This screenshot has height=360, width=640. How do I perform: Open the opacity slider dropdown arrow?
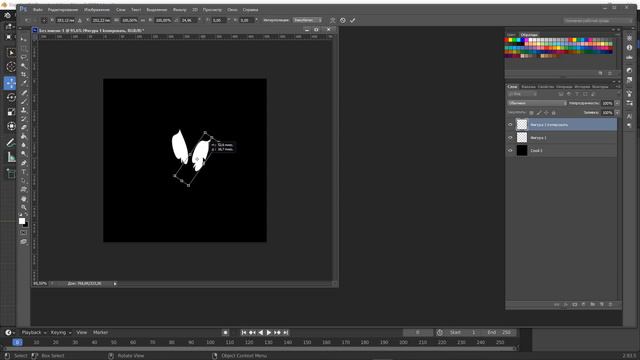(617, 103)
